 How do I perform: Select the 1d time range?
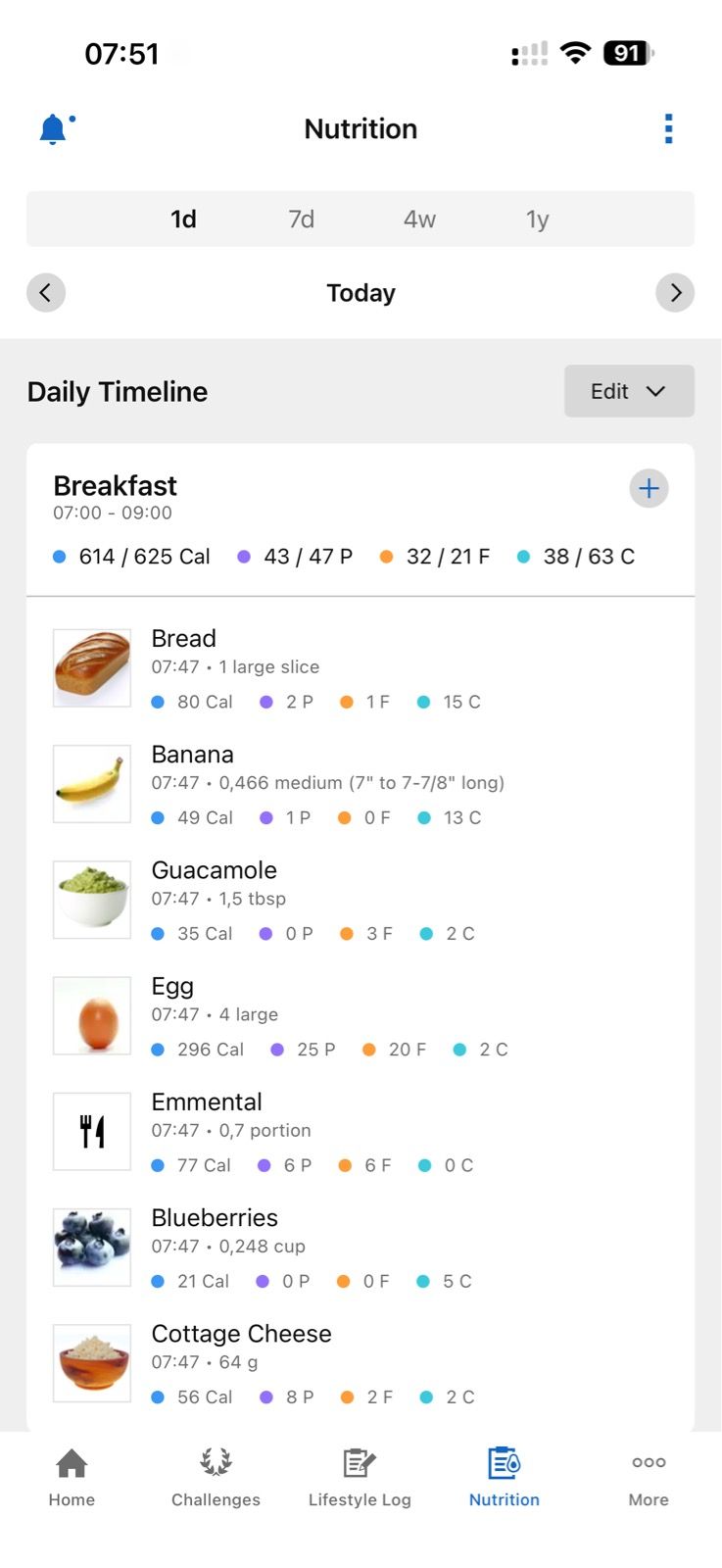point(183,219)
